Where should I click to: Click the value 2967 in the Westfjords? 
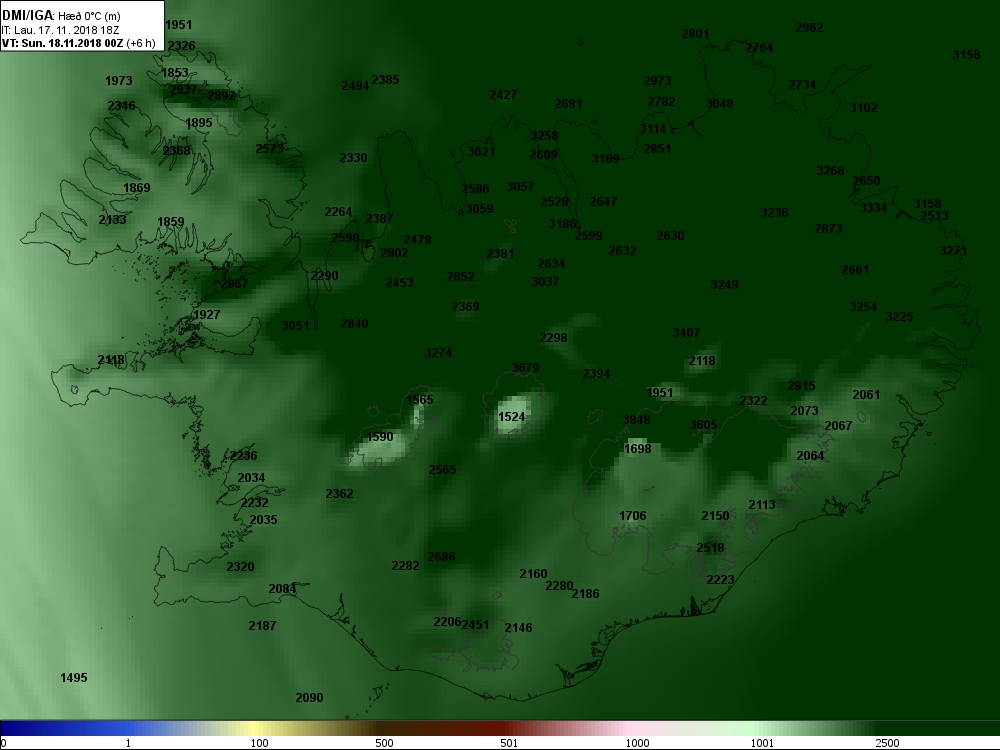pyautogui.click(x=234, y=284)
